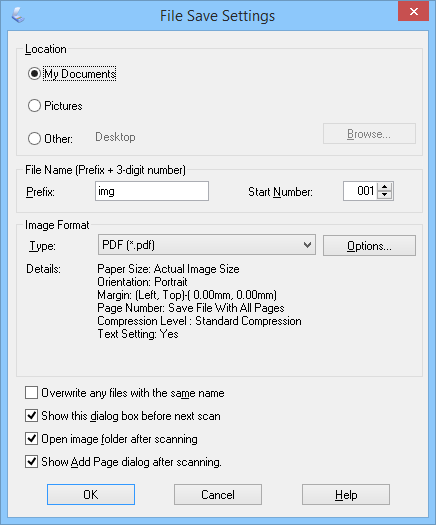Click the scanner app icon in title bar

tap(18, 15)
